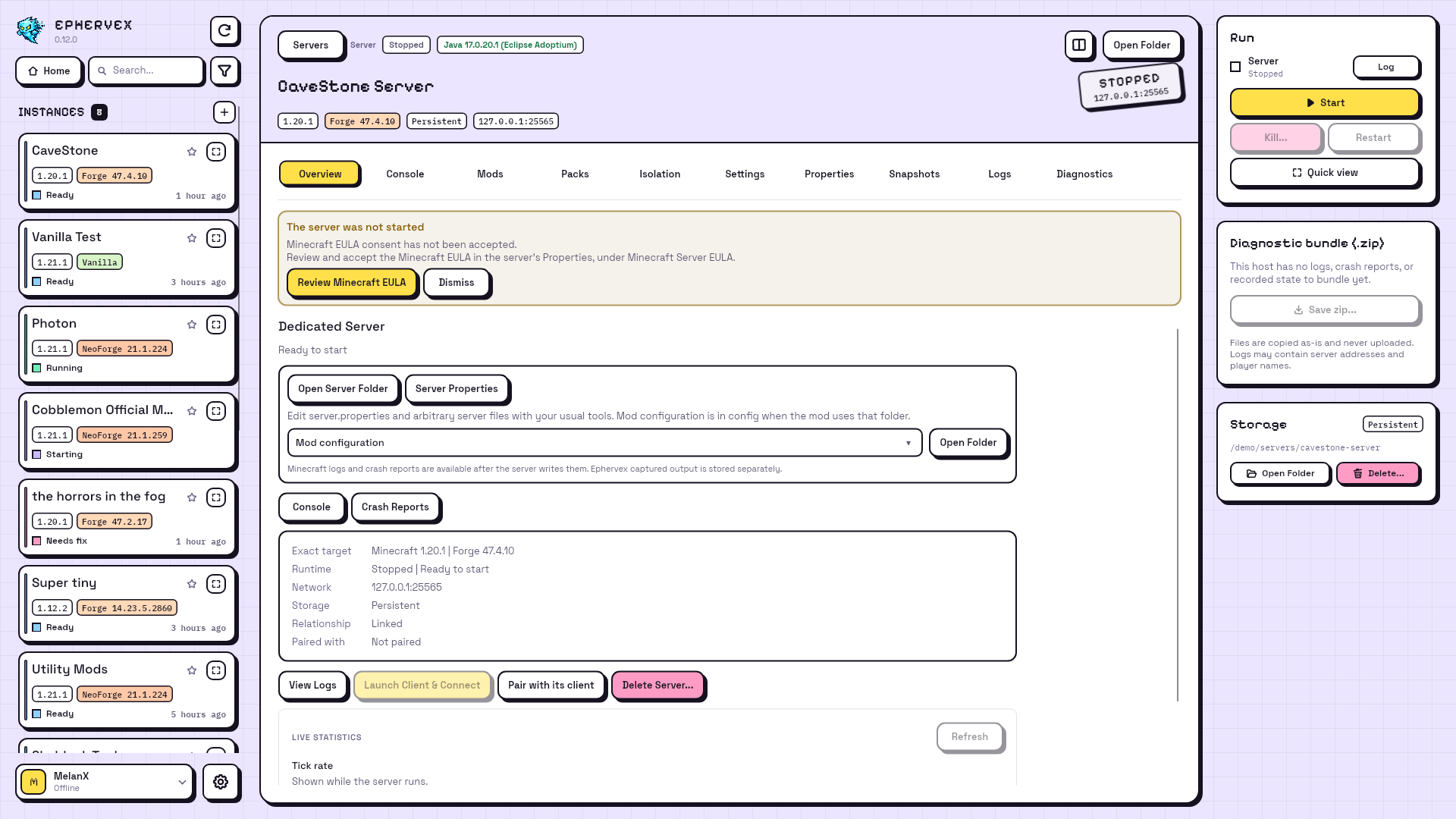Expand the Mod configuration dropdown
This screenshot has height=819, width=1456.
tap(604, 443)
